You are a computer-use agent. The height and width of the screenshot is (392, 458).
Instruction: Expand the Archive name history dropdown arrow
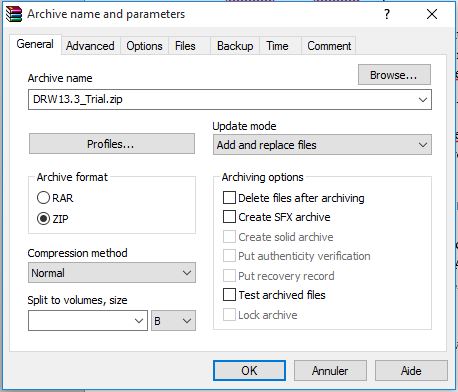[x=423, y=99]
